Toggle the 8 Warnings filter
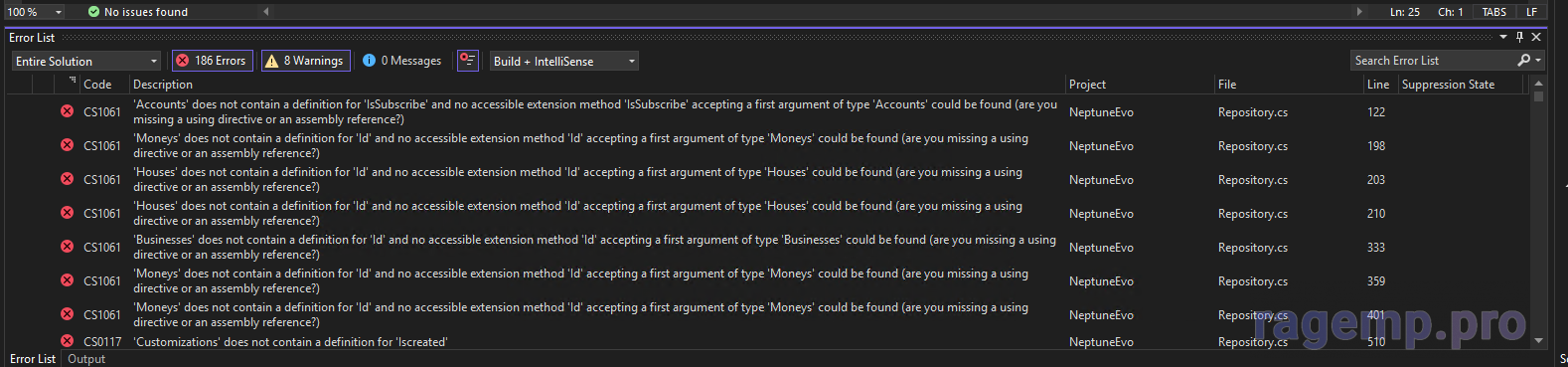Image resolution: width=1568 pixels, height=367 pixels. tap(304, 61)
